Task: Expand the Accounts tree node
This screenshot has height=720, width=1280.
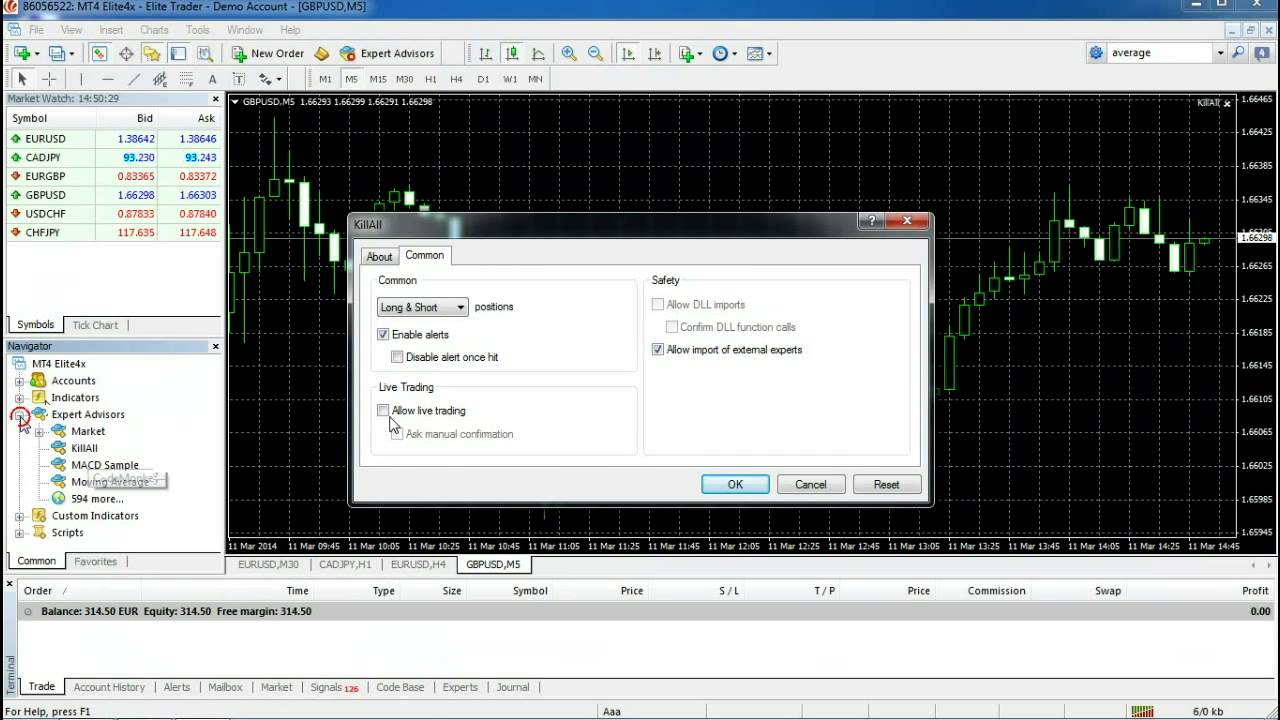Action: (x=19, y=381)
